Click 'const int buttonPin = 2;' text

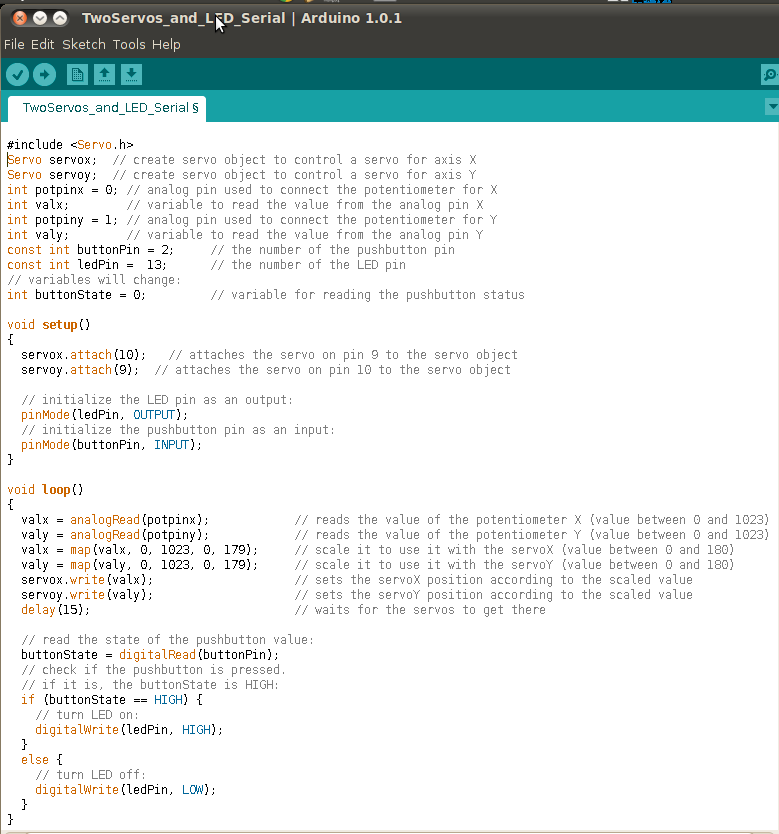click(90, 249)
